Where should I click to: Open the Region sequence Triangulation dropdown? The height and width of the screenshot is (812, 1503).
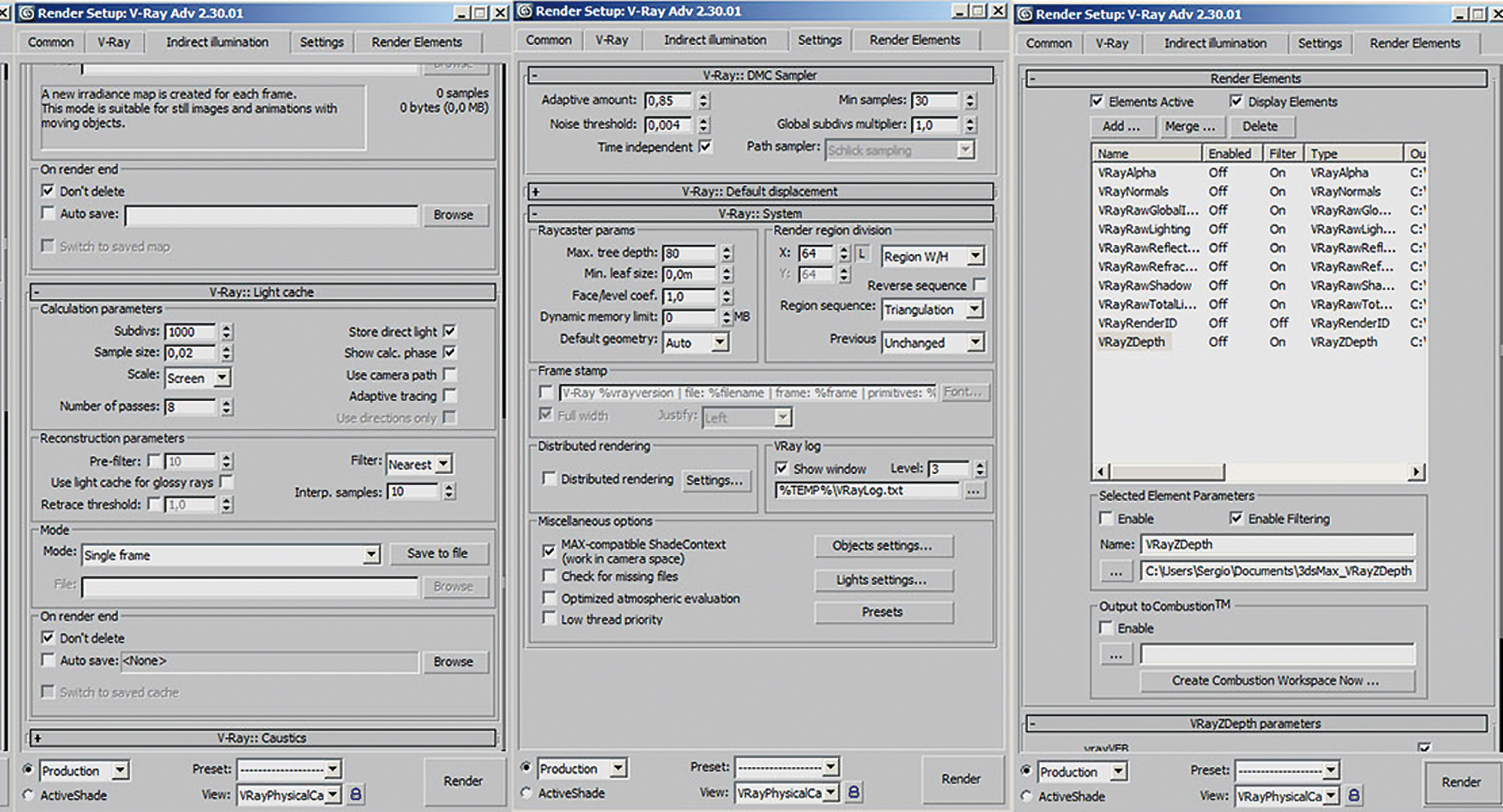coord(975,309)
